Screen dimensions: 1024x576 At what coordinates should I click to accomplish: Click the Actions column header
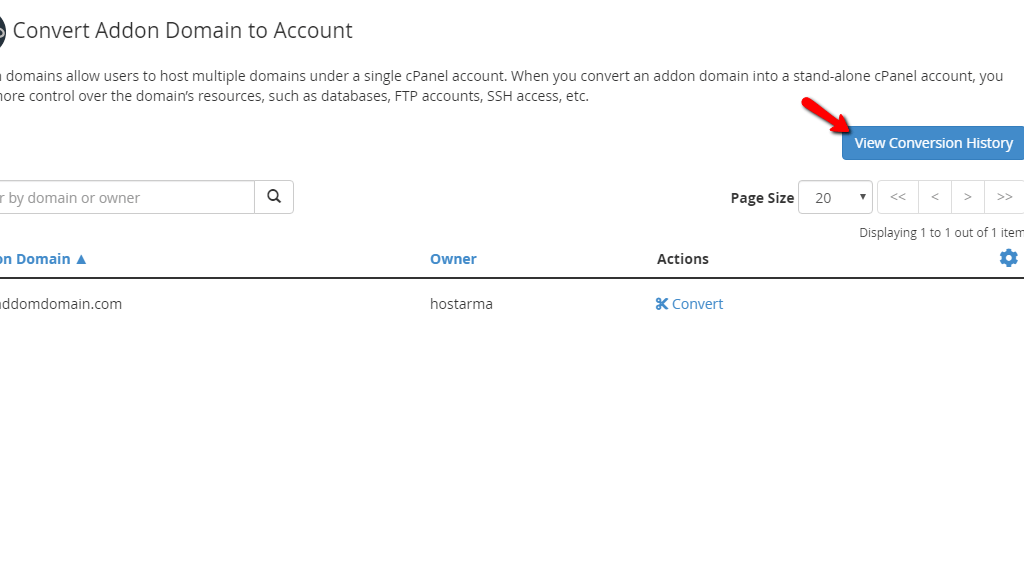pyautogui.click(x=682, y=259)
